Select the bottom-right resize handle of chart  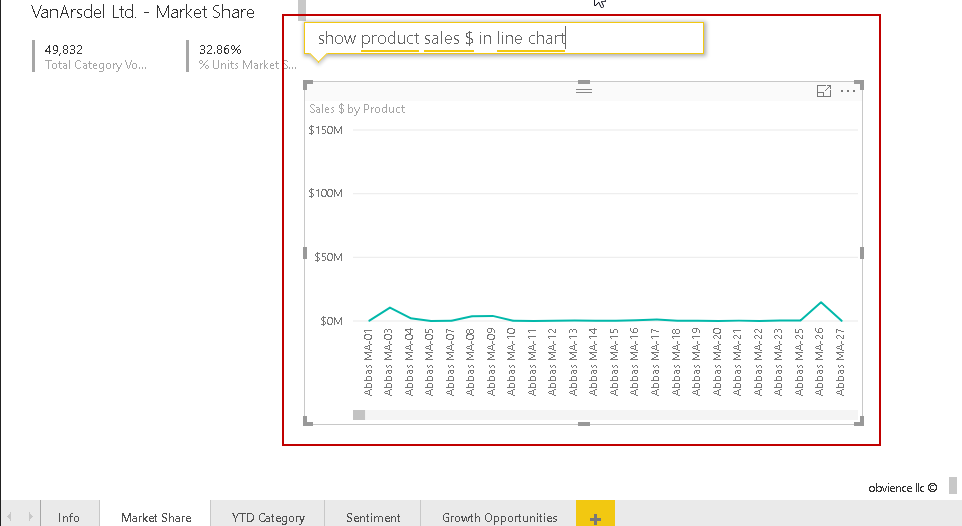pyautogui.click(x=859, y=422)
